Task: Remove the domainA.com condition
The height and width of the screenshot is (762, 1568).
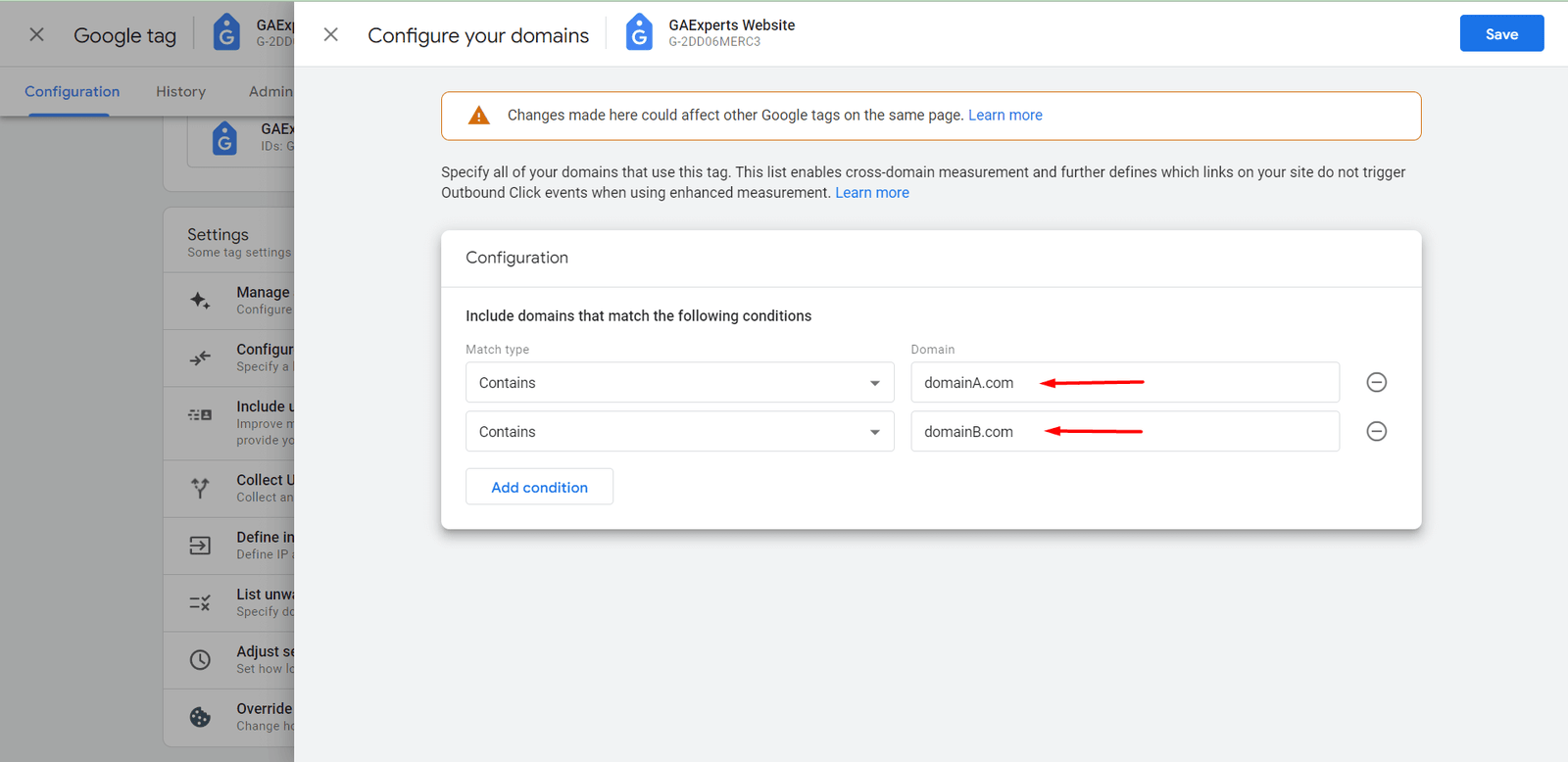Action: coord(1376,382)
